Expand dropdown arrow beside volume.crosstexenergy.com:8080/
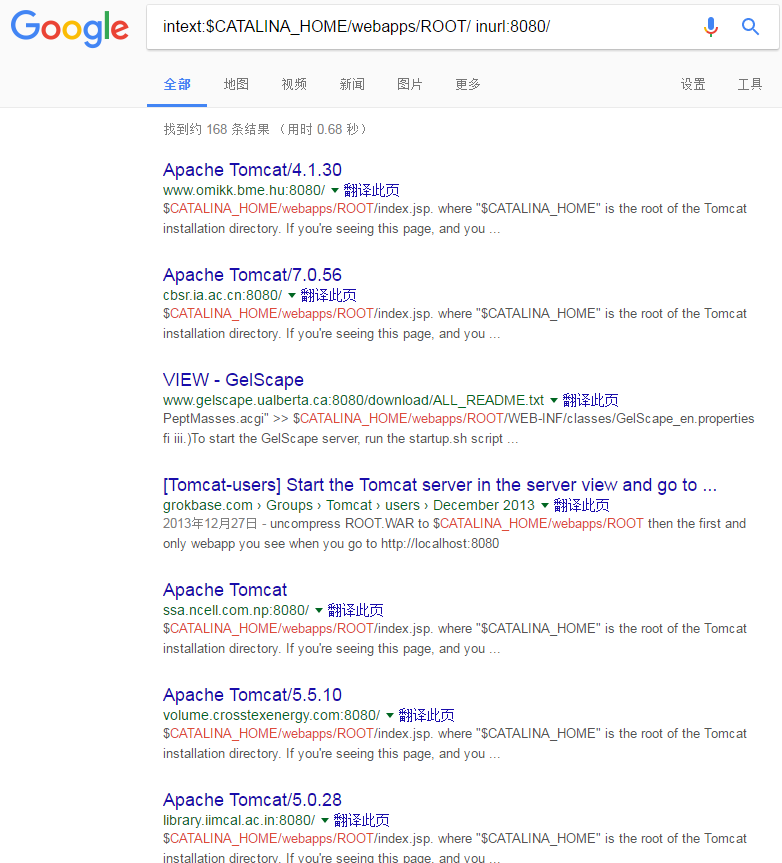Viewport: 782px width, 863px height. 390,715
